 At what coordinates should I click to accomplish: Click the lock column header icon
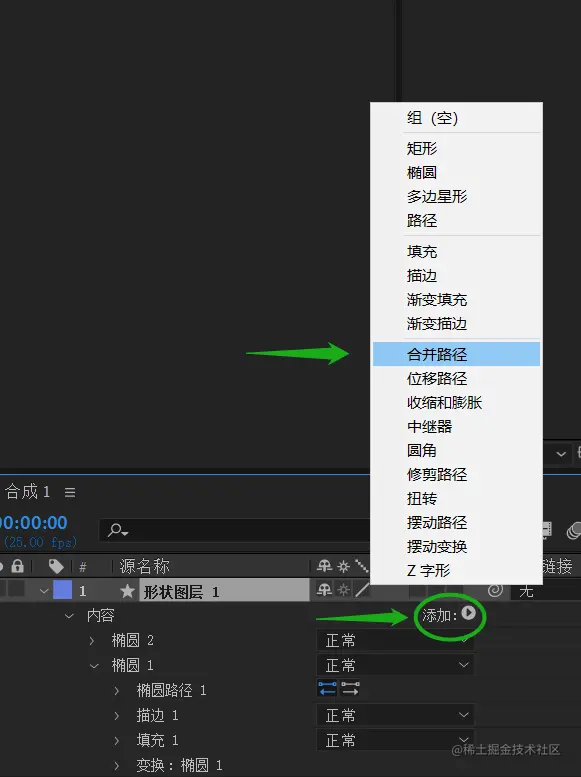tap(18, 566)
